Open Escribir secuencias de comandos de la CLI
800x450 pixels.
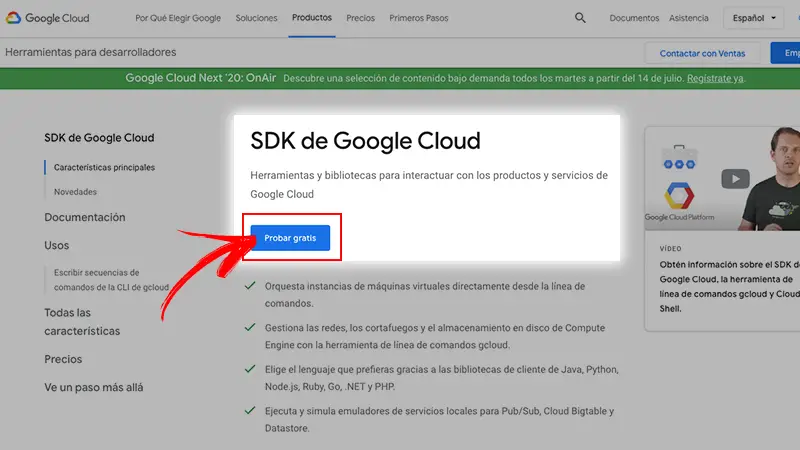click(x=111, y=280)
